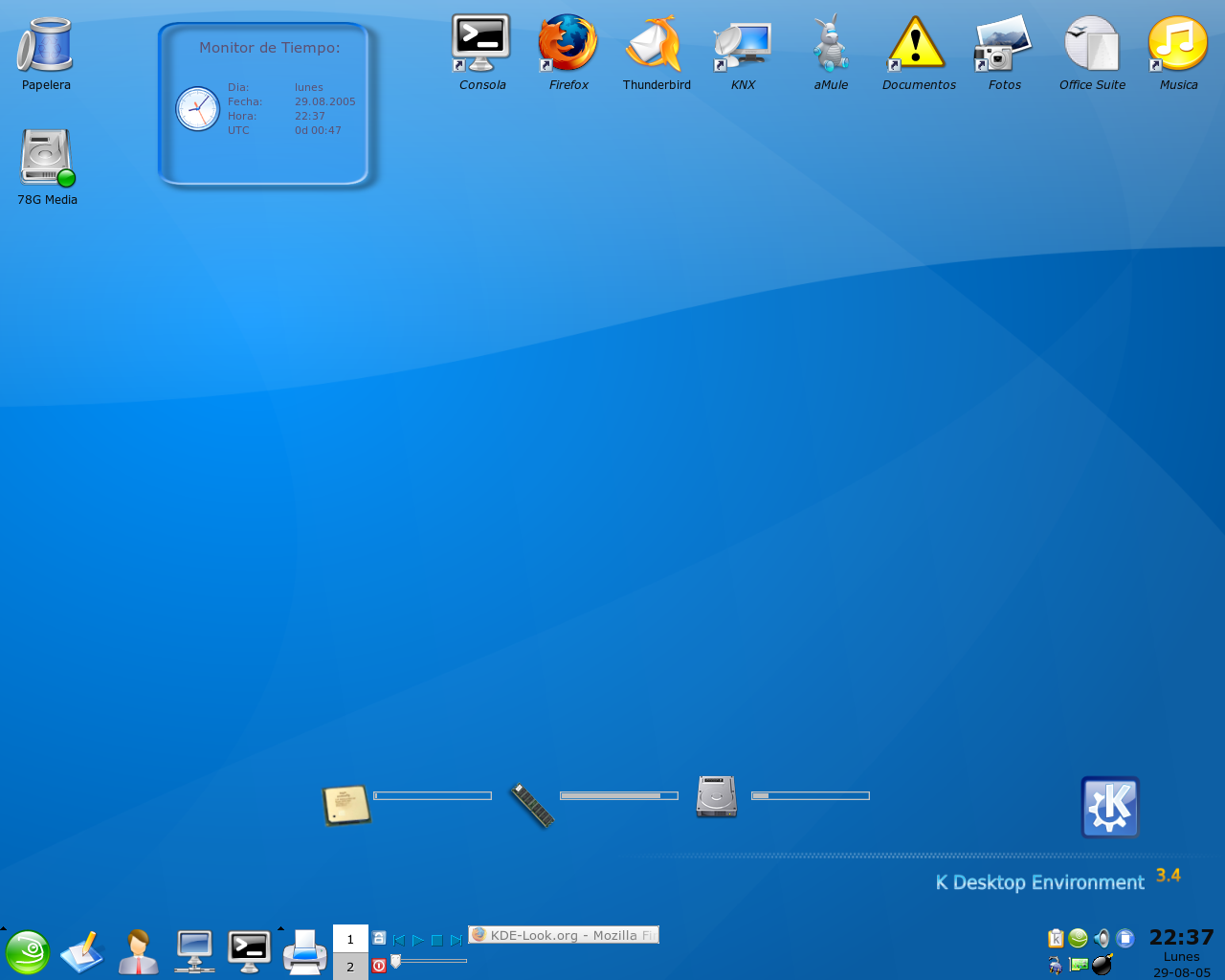Click the disk usage bar
The image size is (1225, 980).
tap(811, 796)
